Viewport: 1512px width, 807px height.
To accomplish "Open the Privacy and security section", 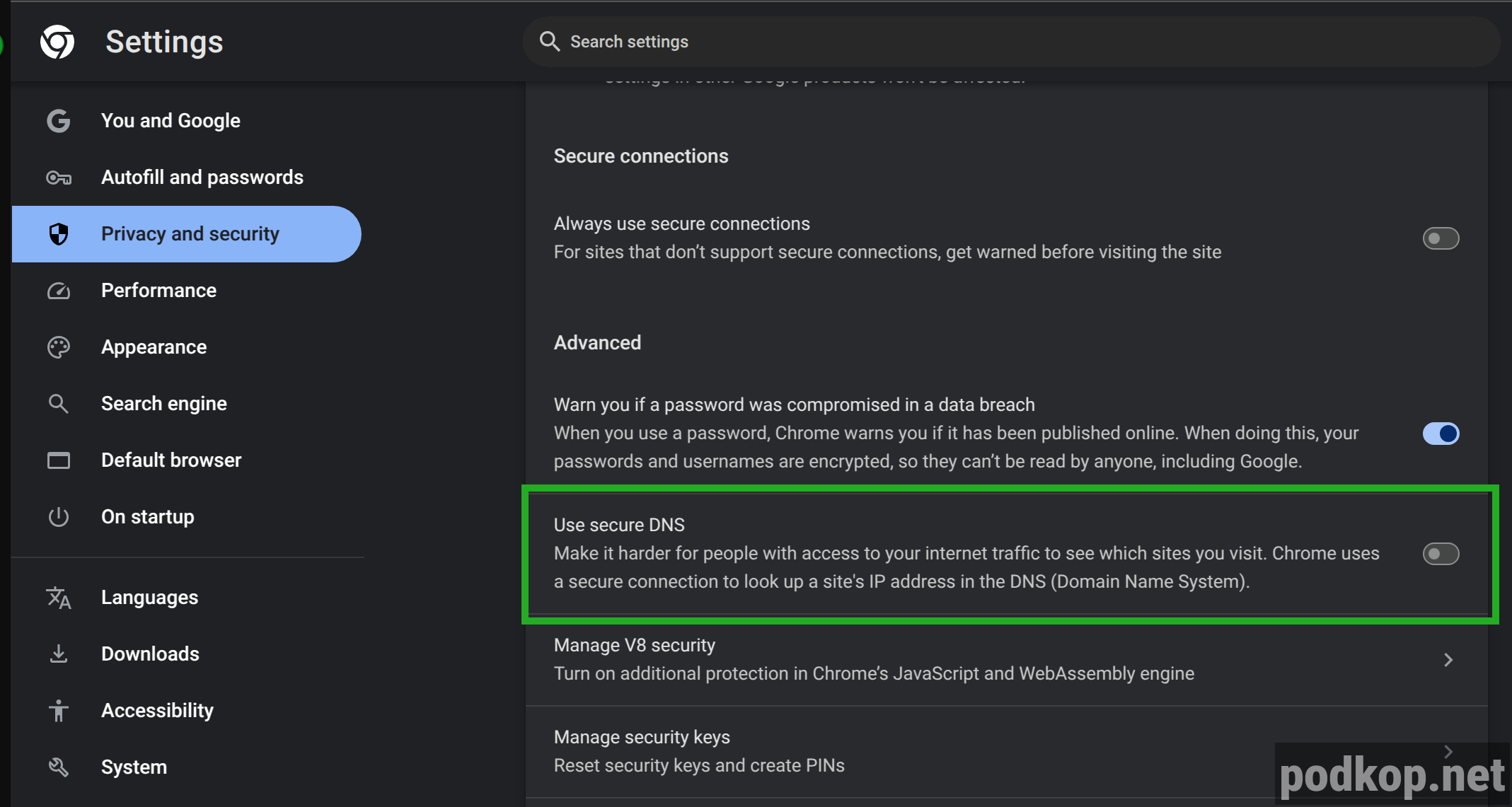I will [190, 234].
